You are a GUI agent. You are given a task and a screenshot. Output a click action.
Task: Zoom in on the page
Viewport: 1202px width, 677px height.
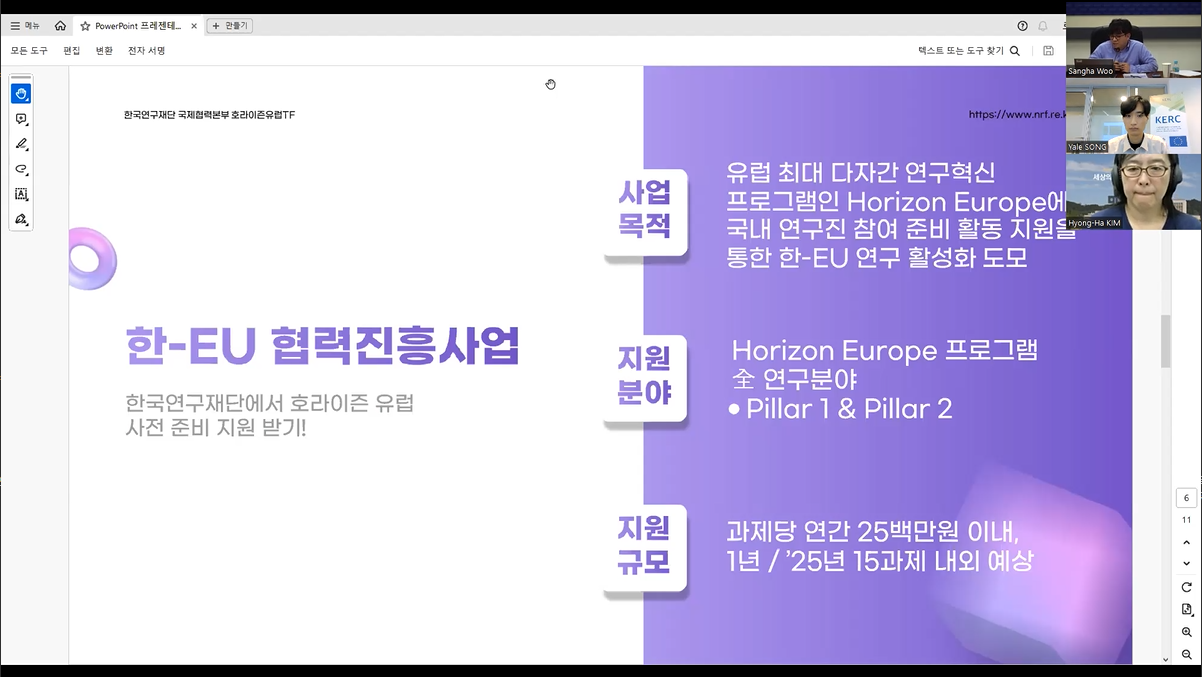[x=1187, y=632]
